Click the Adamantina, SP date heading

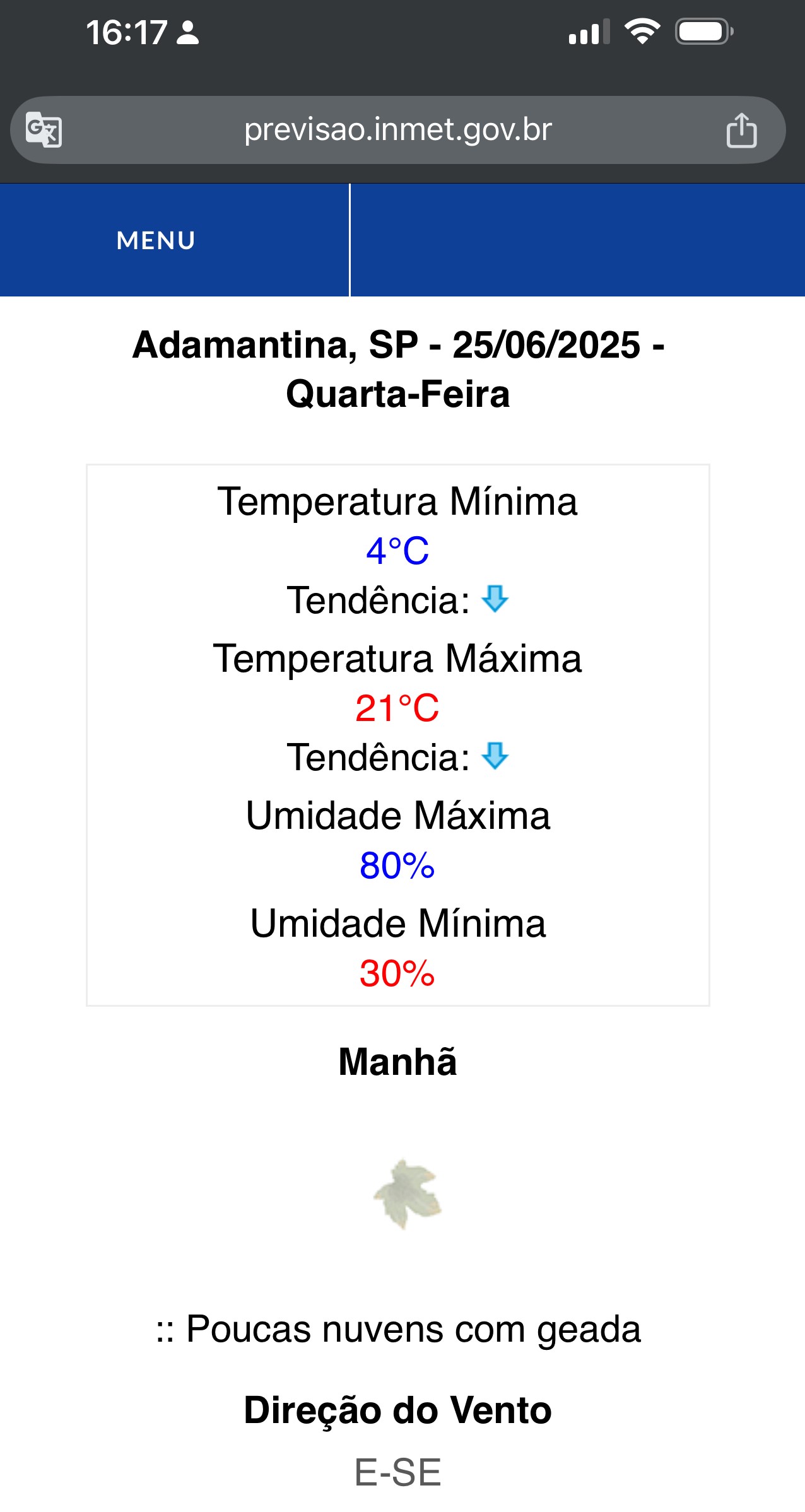tap(398, 370)
